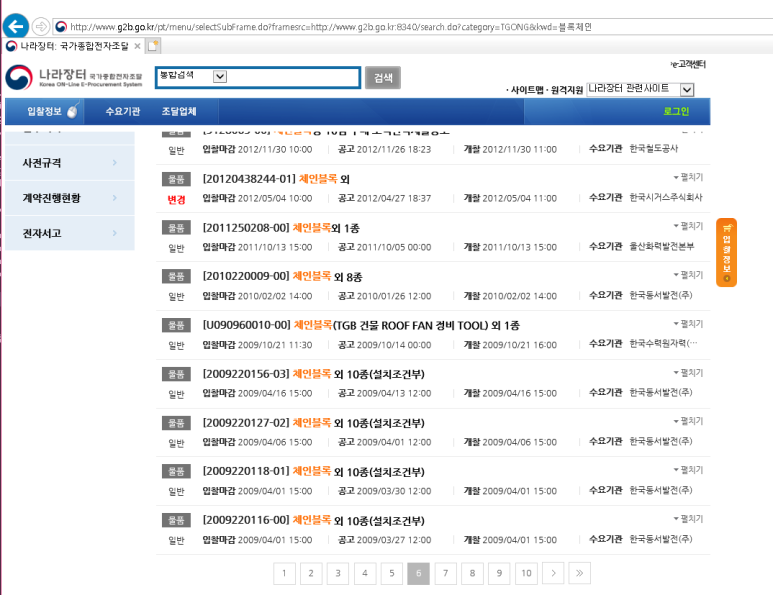Open a new browser tab
773x595 pixels.
(153, 46)
